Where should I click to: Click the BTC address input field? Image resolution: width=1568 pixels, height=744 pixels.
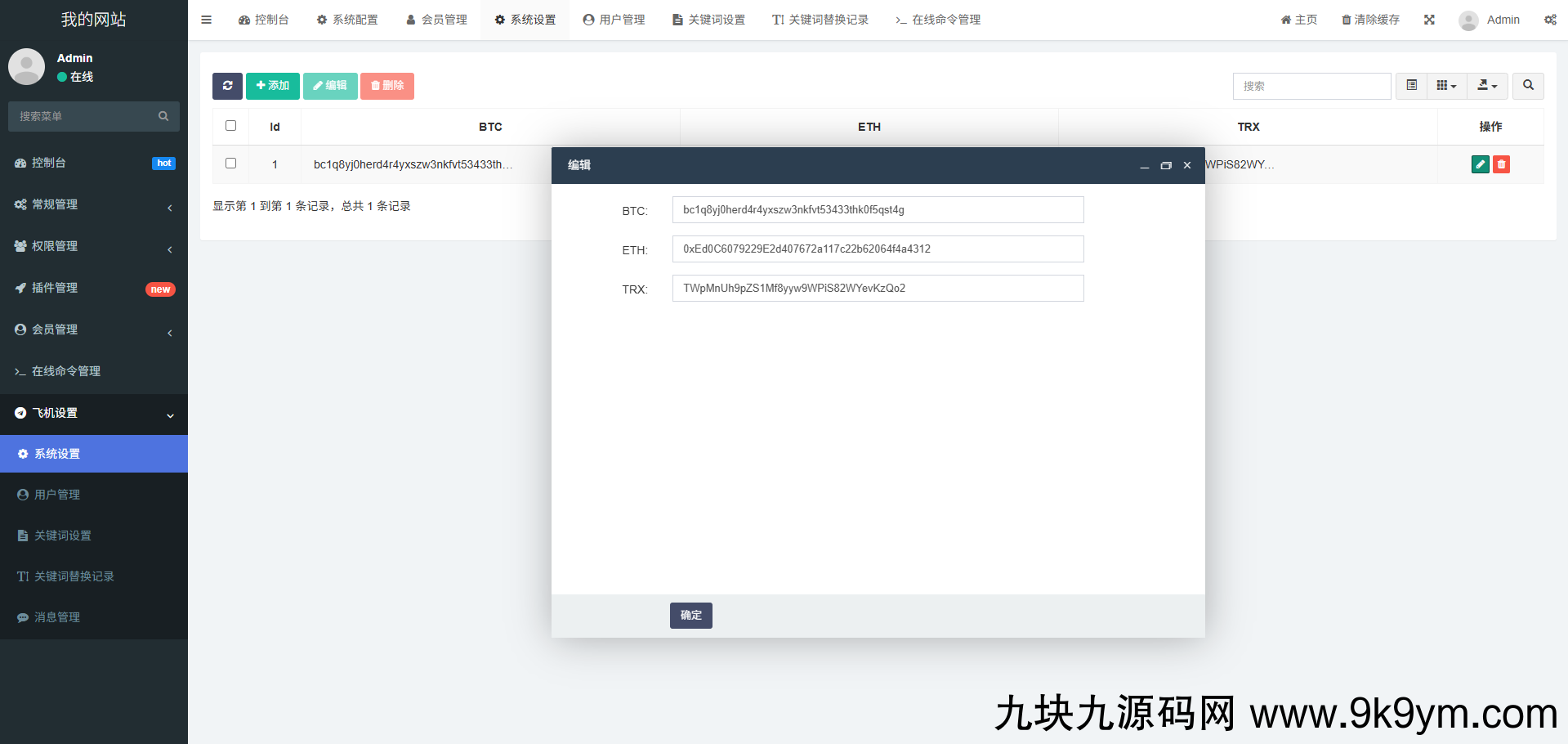tap(878, 210)
